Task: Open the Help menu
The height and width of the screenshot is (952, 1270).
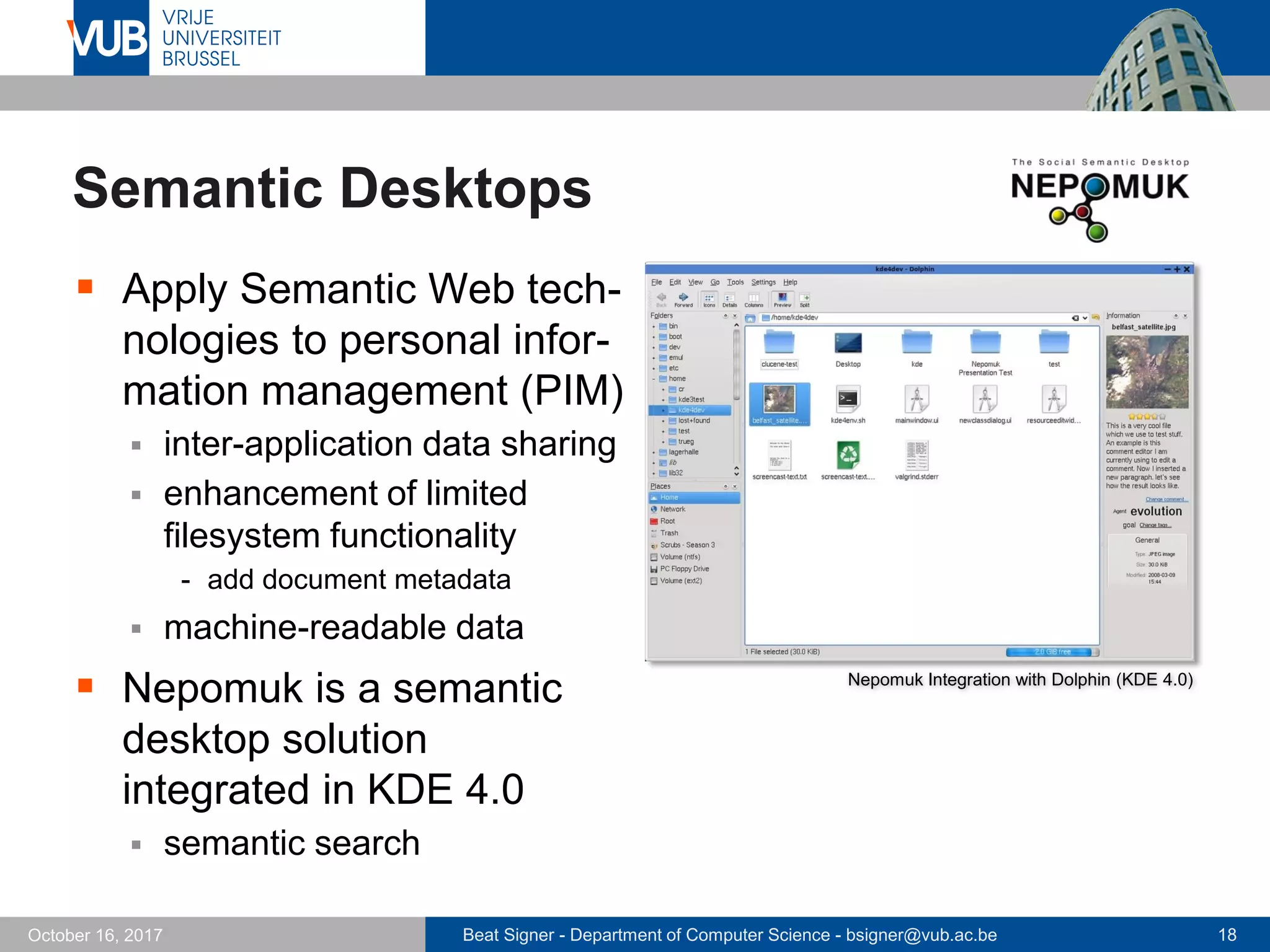Action: coord(789,282)
